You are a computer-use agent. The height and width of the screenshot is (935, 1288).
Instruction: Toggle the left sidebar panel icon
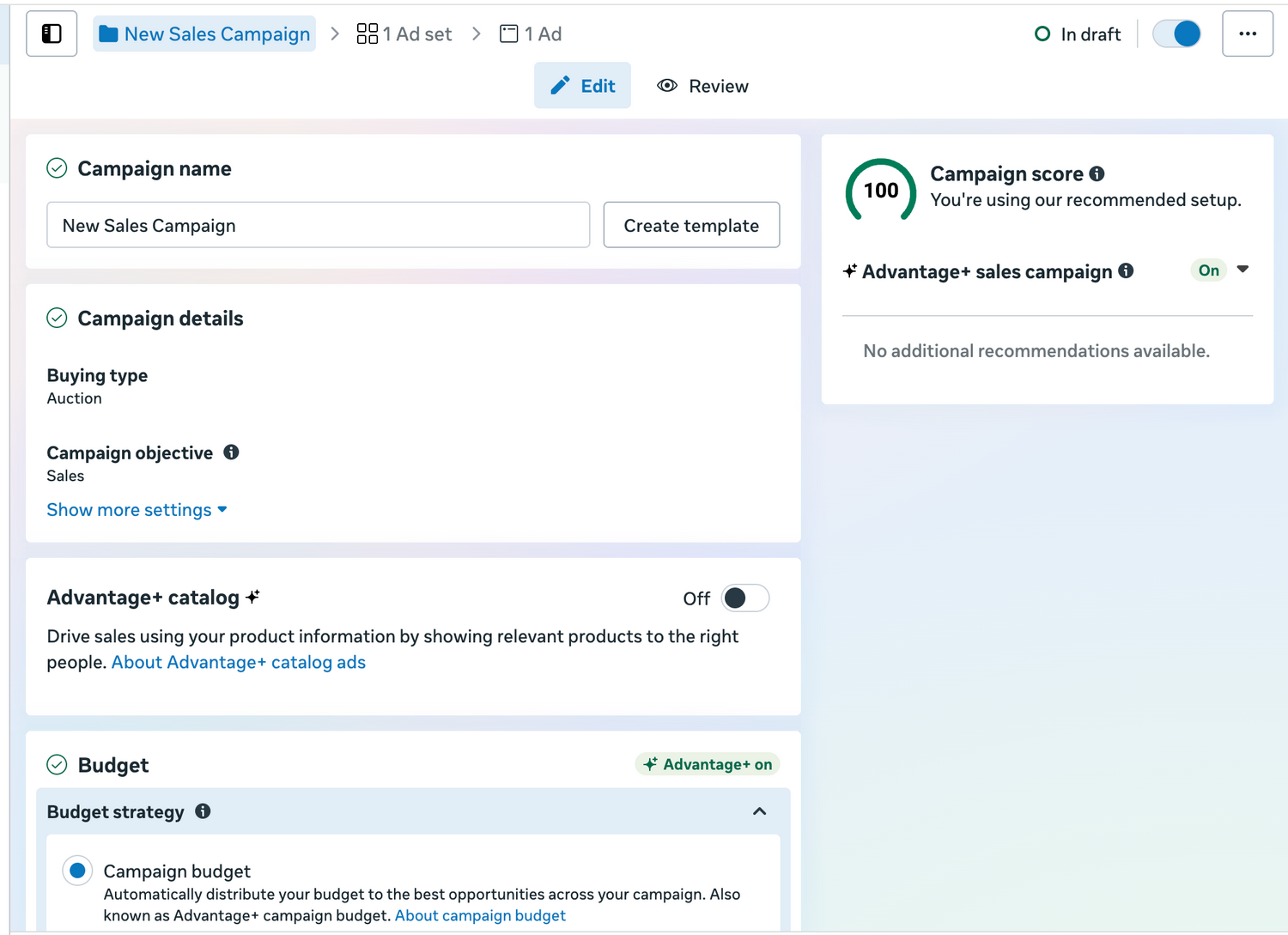point(52,34)
